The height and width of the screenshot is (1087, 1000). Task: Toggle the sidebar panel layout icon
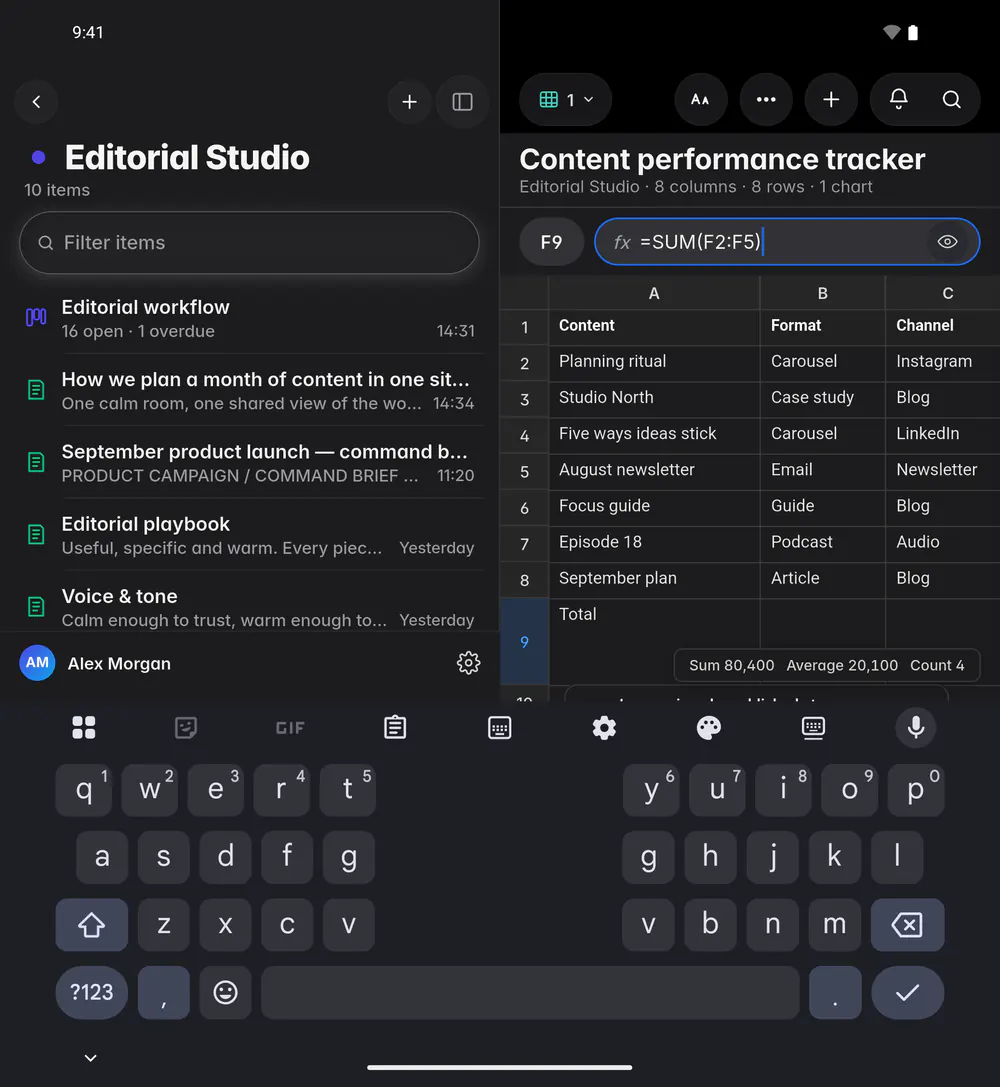[462, 102]
